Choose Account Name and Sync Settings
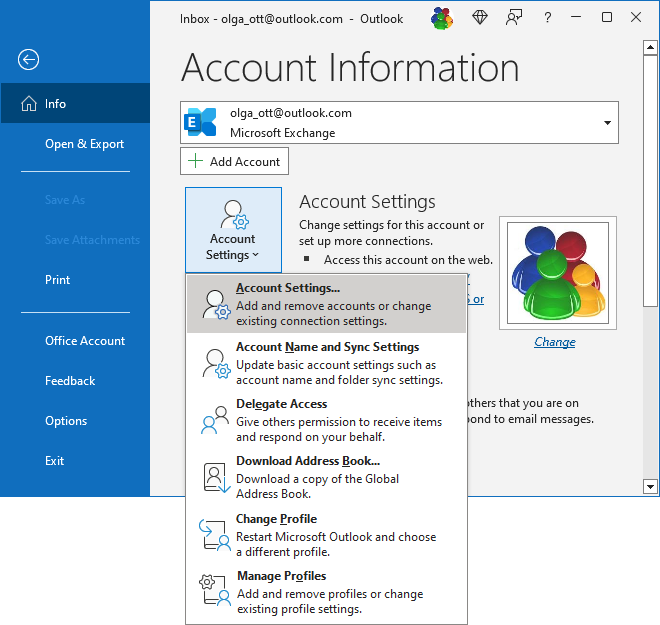 (x=326, y=362)
